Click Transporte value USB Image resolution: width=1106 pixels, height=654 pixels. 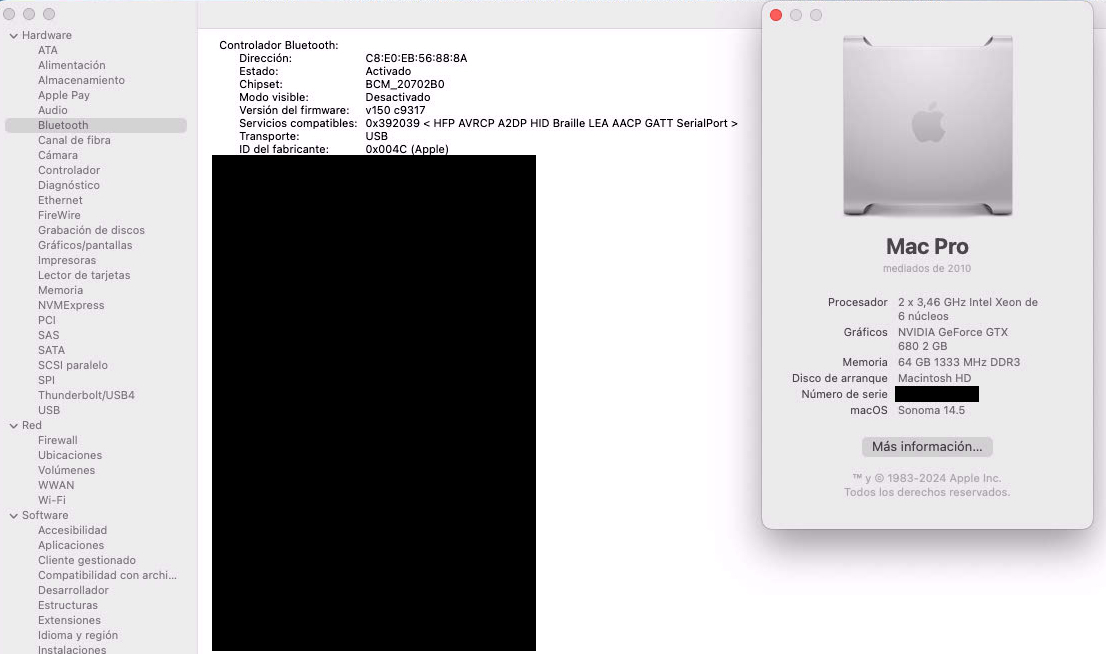tap(377, 136)
